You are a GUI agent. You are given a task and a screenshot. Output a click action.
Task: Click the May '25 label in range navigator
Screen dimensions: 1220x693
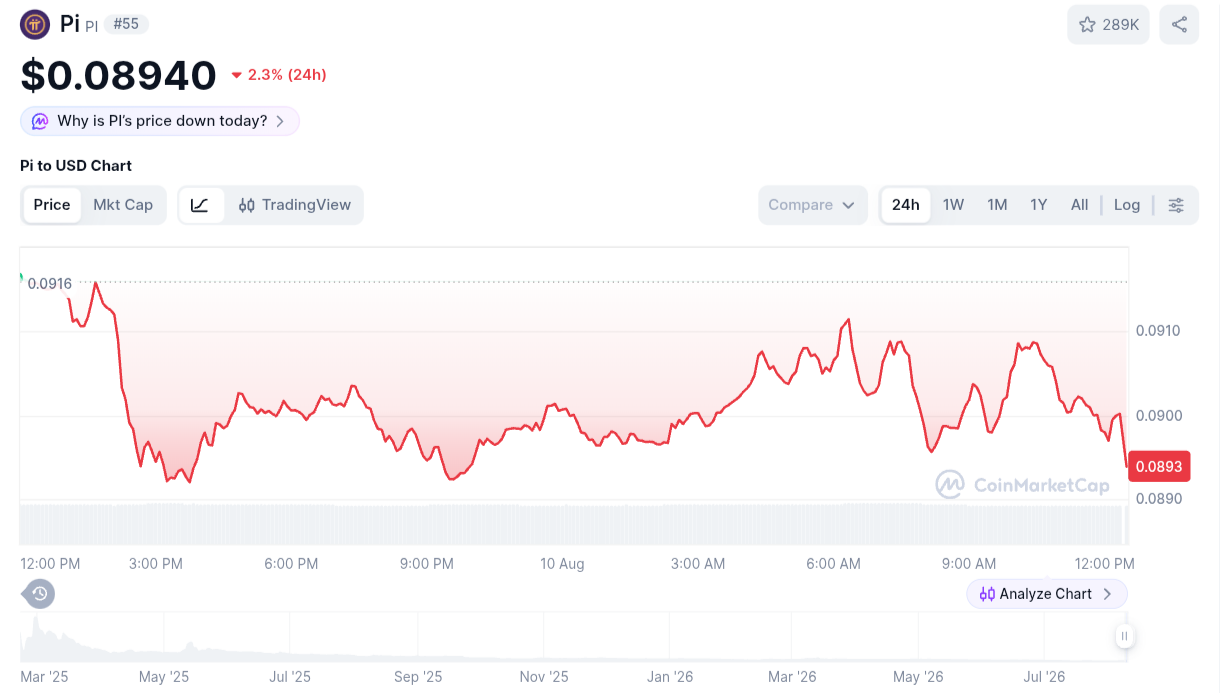point(163,677)
